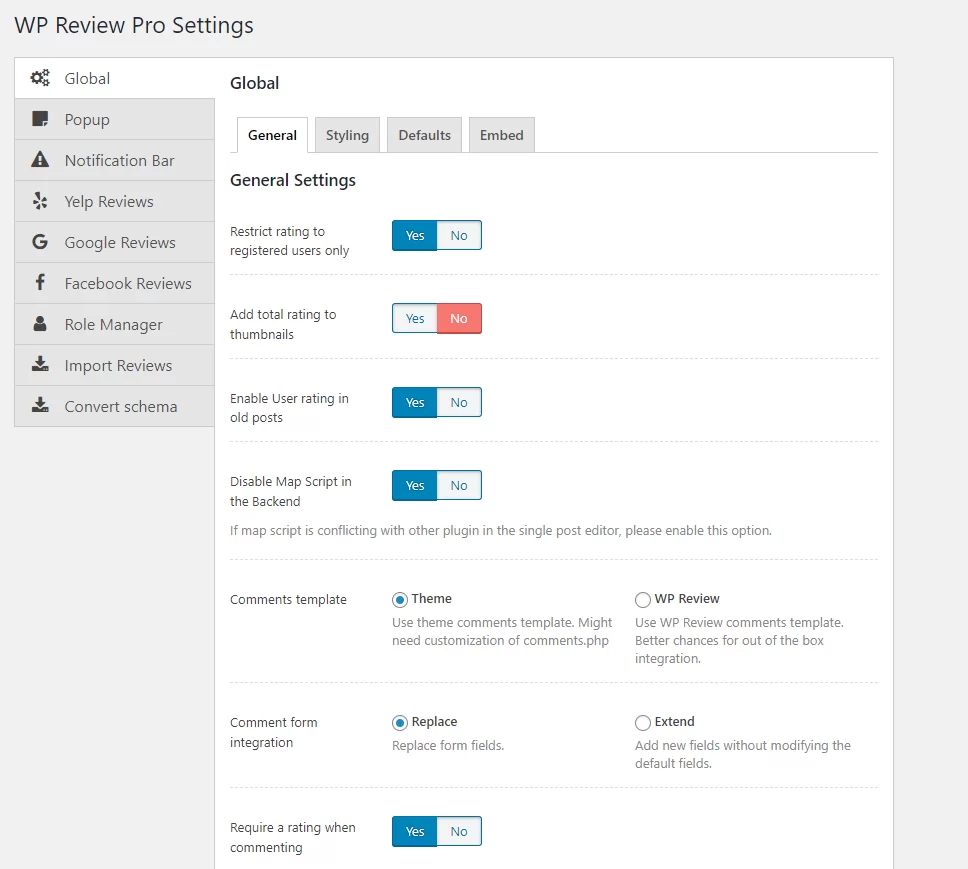The width and height of the screenshot is (968, 869).
Task: Click the Global settings gear icon
Action: click(41, 78)
